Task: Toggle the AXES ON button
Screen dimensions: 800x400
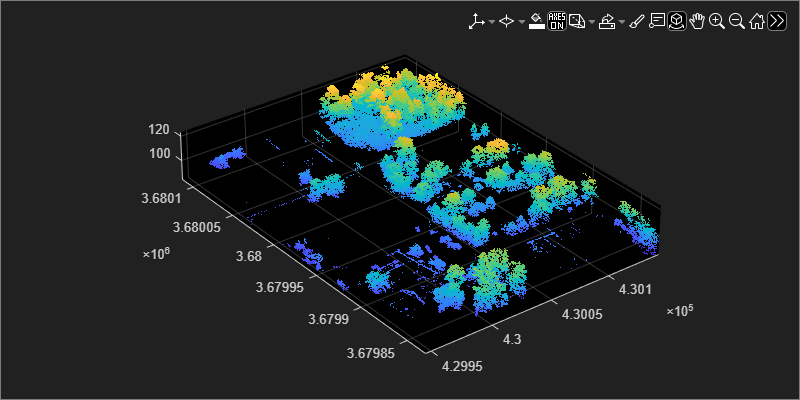Action: pos(557,21)
